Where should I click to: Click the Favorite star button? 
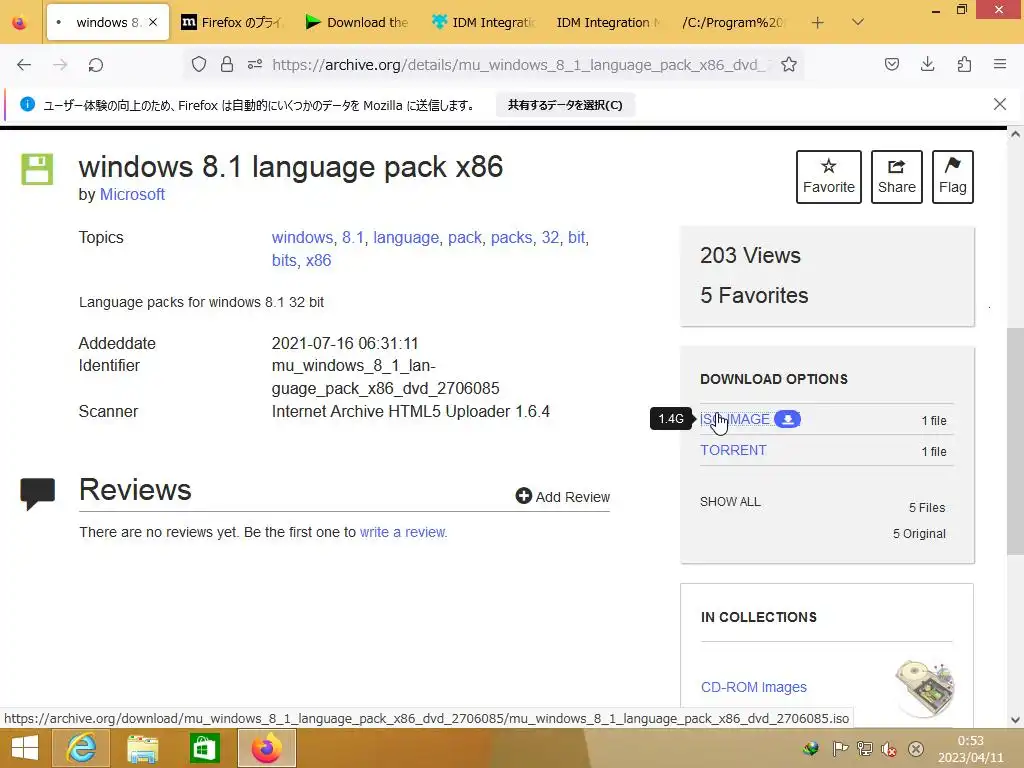tap(829, 177)
